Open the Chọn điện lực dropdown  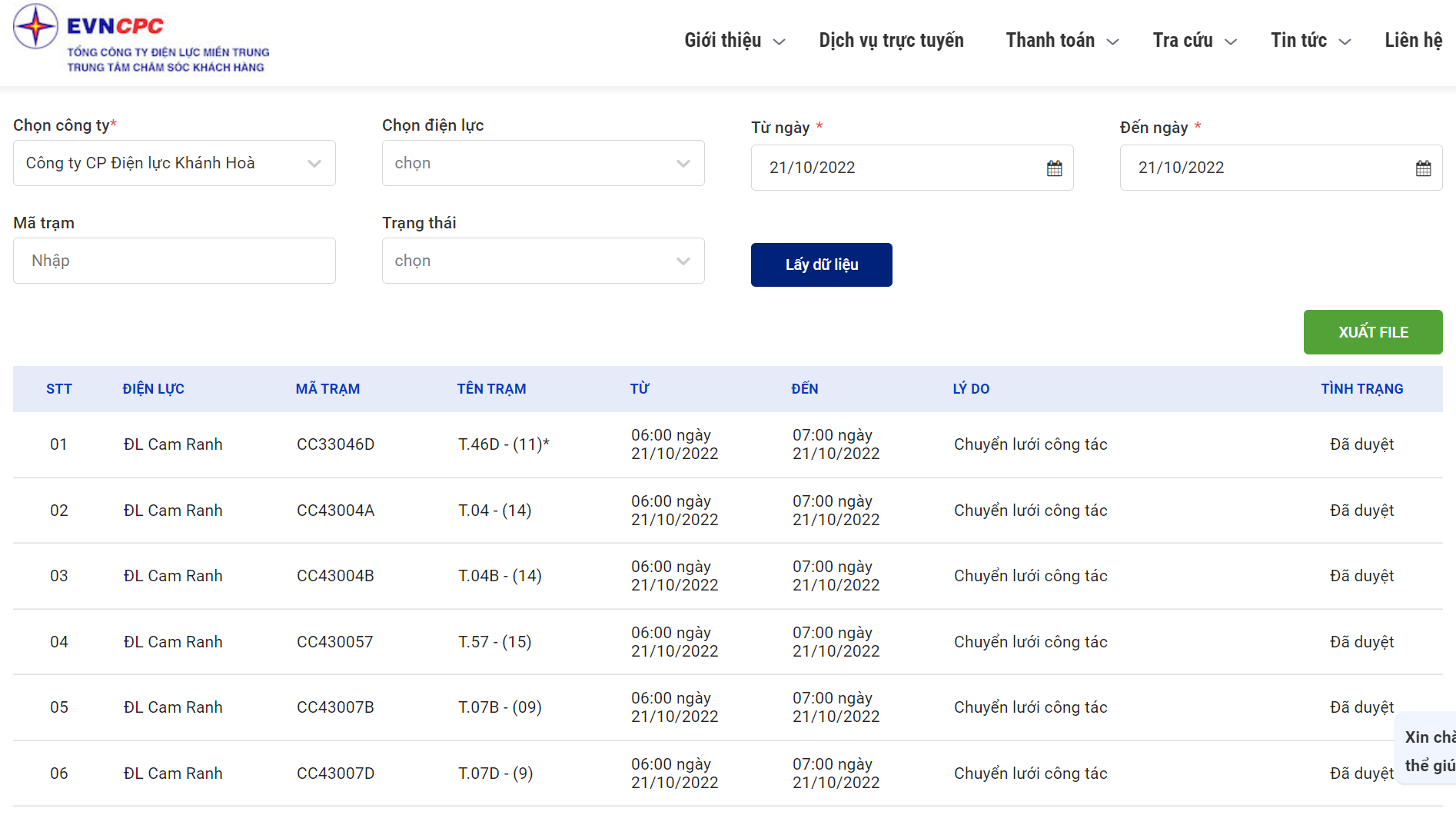pyautogui.click(x=543, y=163)
